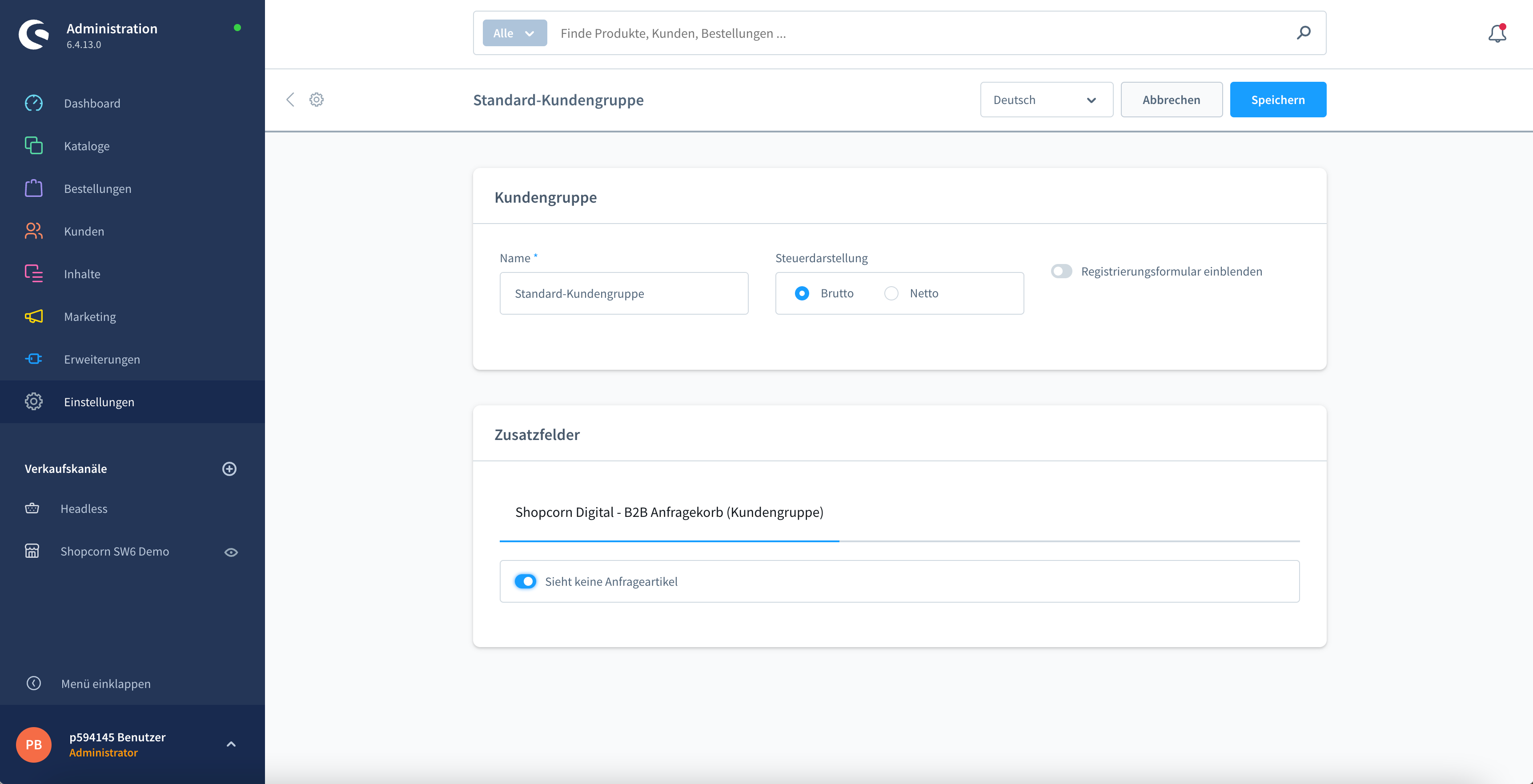Click the Zusatzfelder card heading

coord(537,434)
